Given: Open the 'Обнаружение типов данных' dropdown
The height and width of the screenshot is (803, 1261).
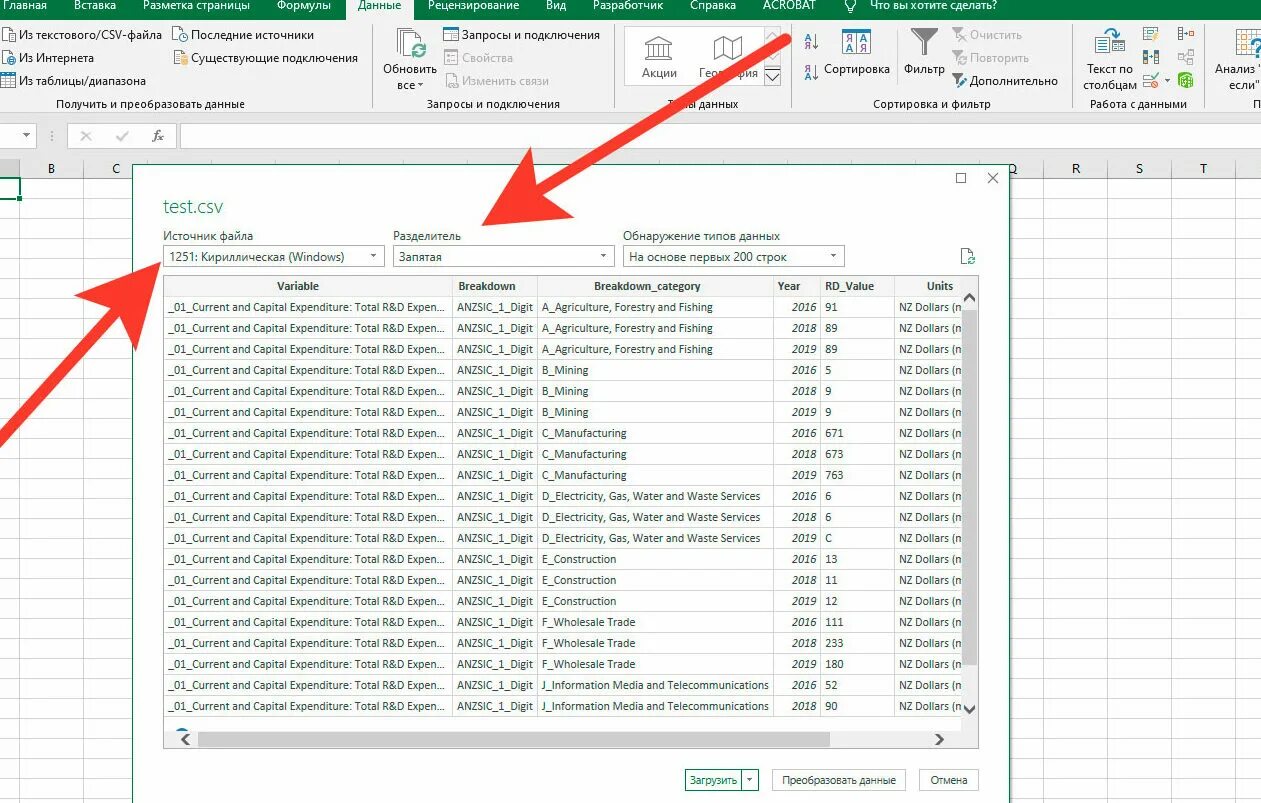Looking at the screenshot, I should pos(833,255).
